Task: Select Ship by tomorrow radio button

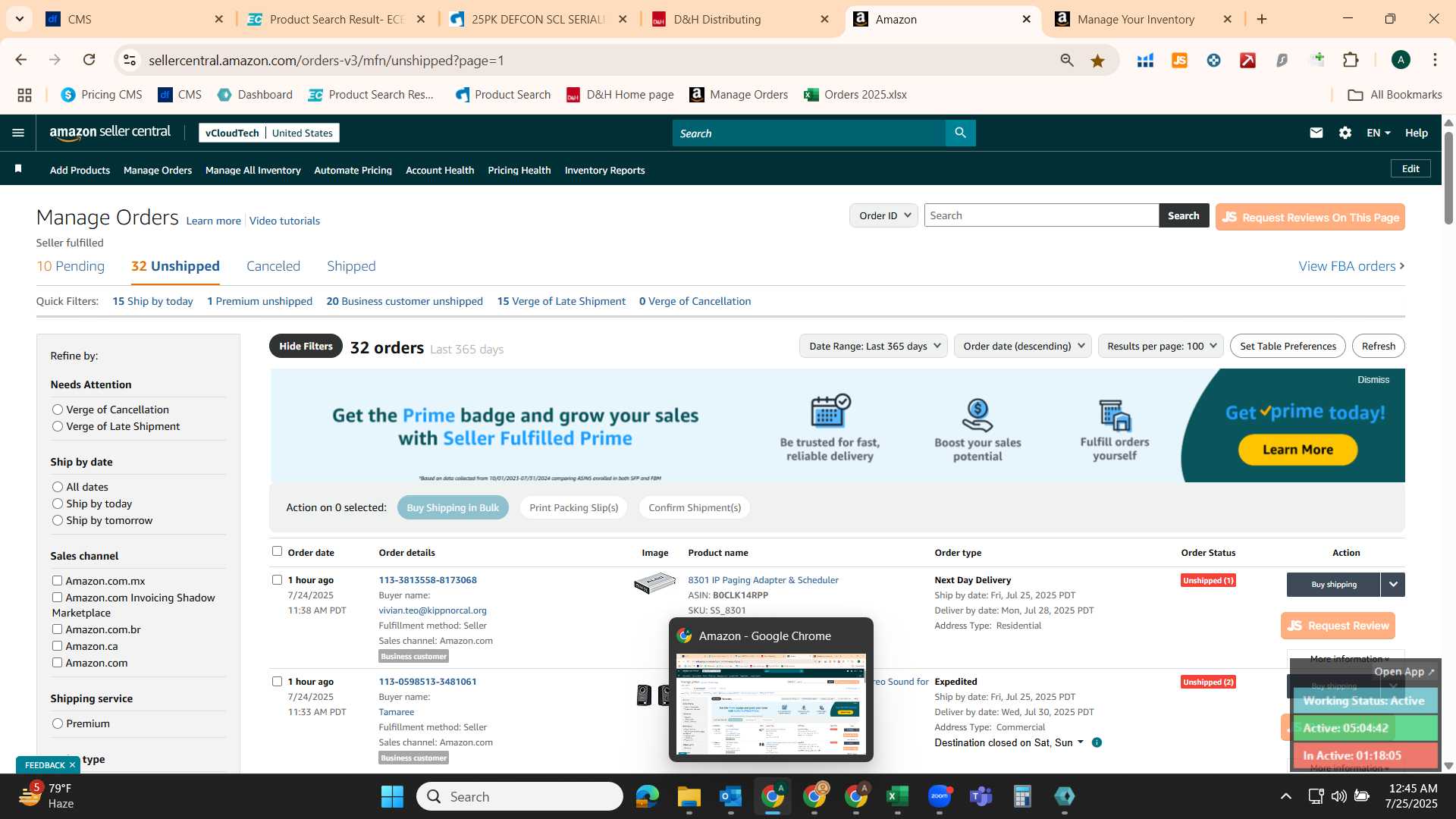Action: (58, 520)
